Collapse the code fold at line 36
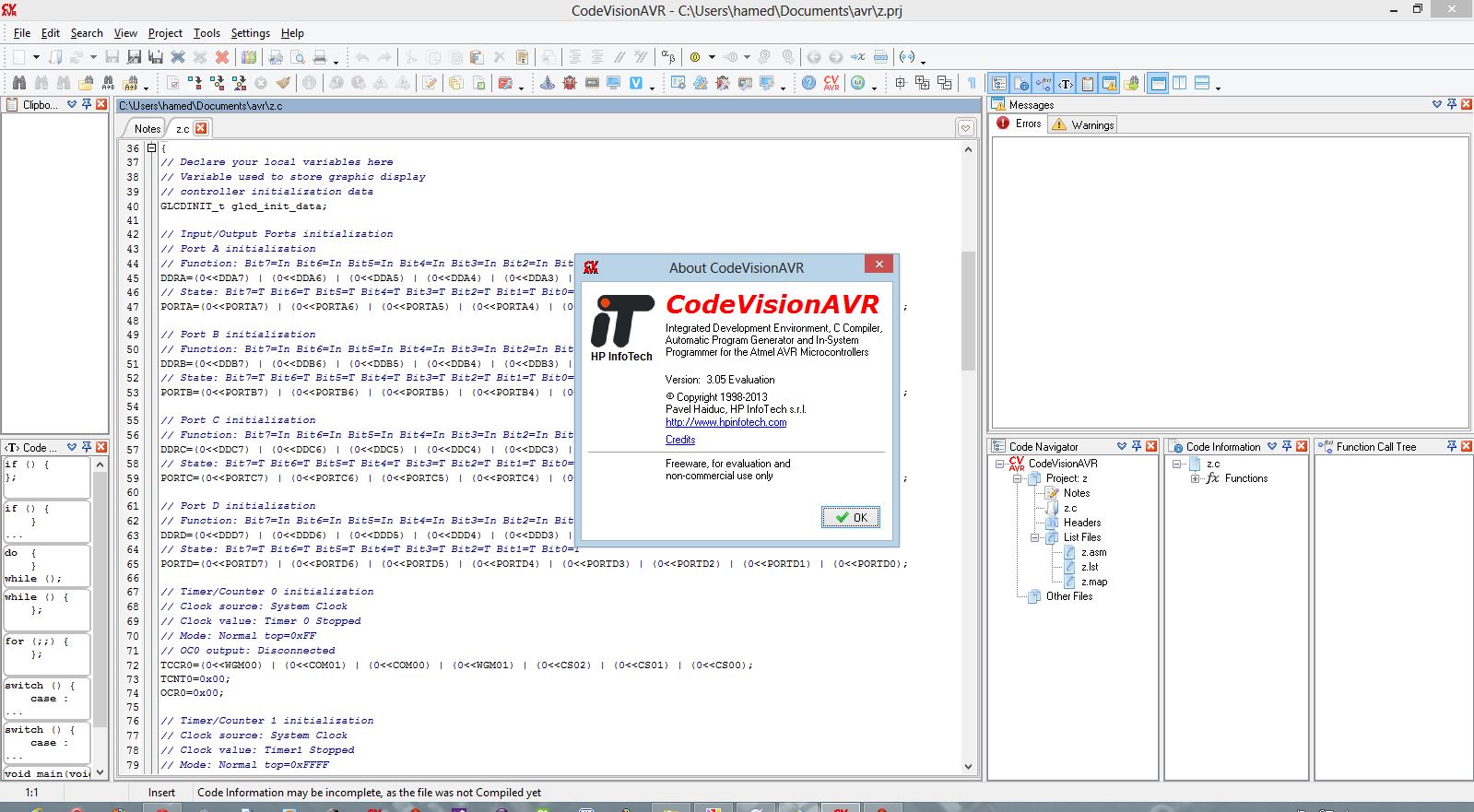The height and width of the screenshot is (812, 1474). click(x=152, y=148)
